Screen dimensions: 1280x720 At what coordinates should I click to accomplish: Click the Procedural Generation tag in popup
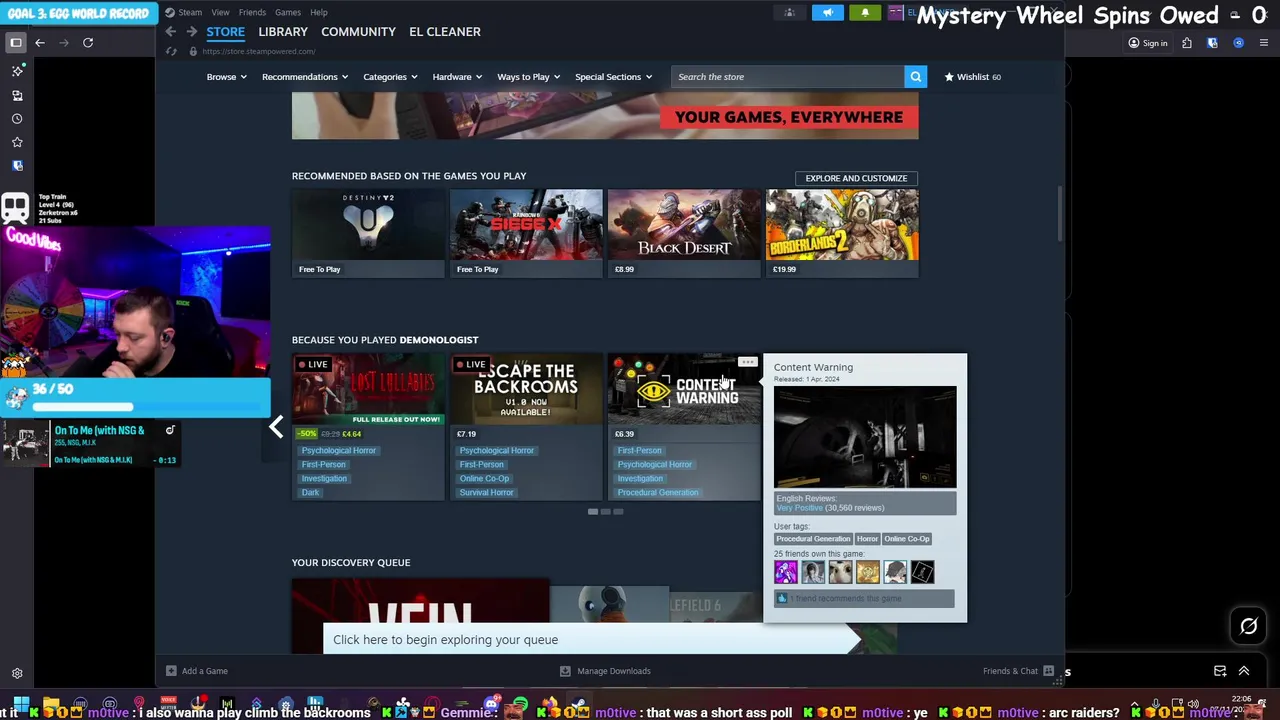pos(813,539)
